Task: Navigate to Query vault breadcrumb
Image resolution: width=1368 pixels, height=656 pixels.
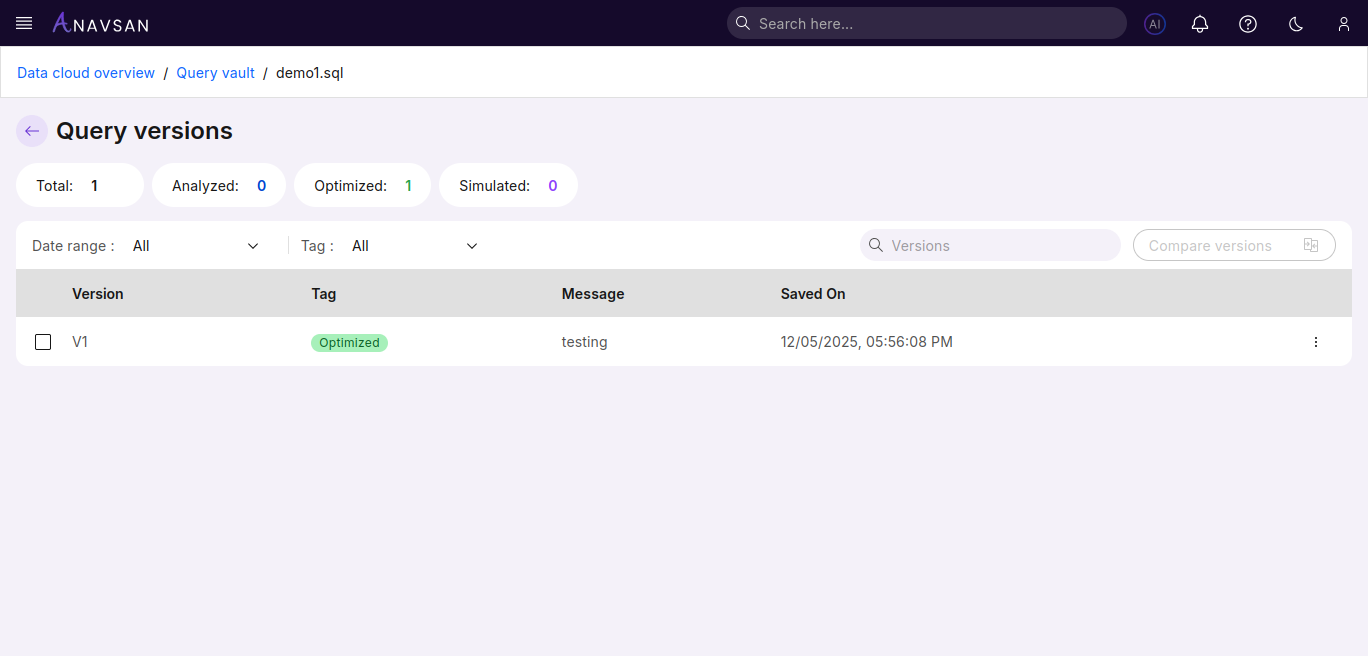Action: [215, 72]
